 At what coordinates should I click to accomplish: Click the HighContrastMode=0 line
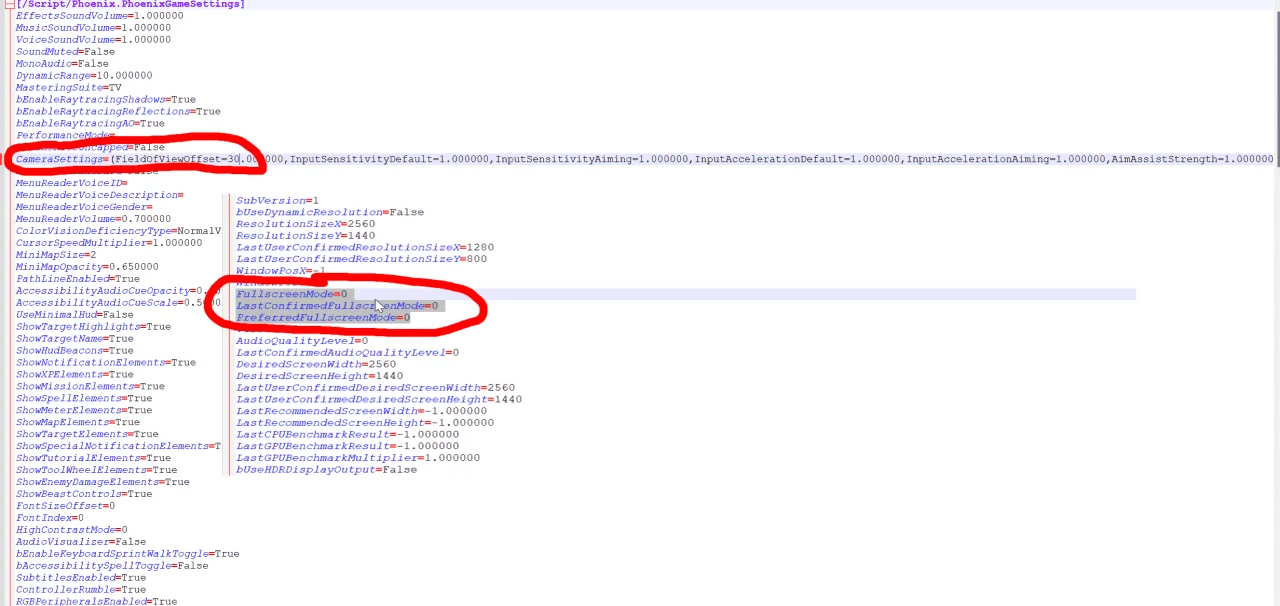pyautogui.click(x=71, y=532)
